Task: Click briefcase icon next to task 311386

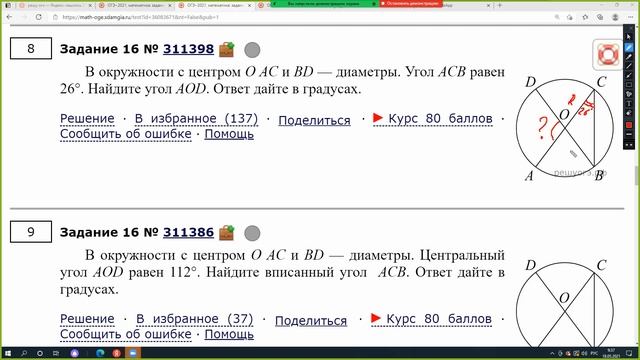Action: [227, 233]
